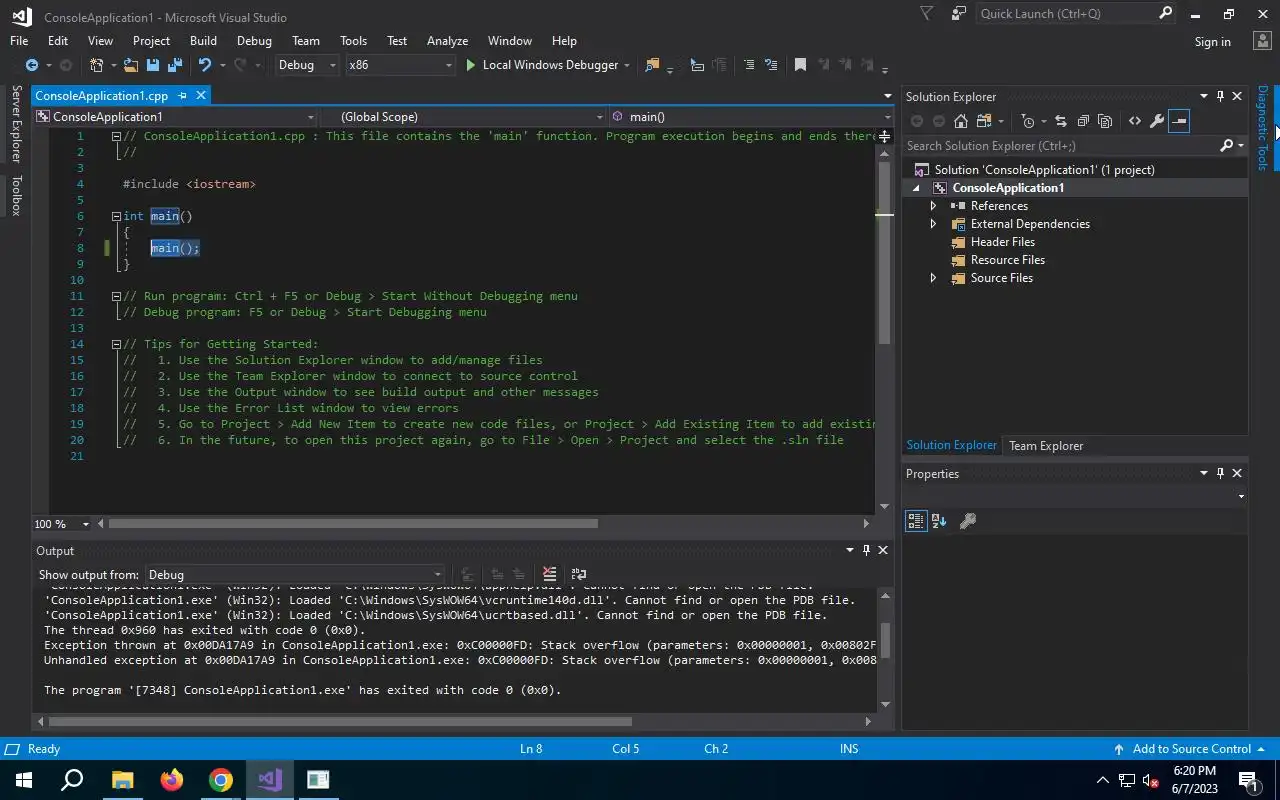Screen dimensions: 1280x800
Task: Open the Debug menu
Action: 254,41
